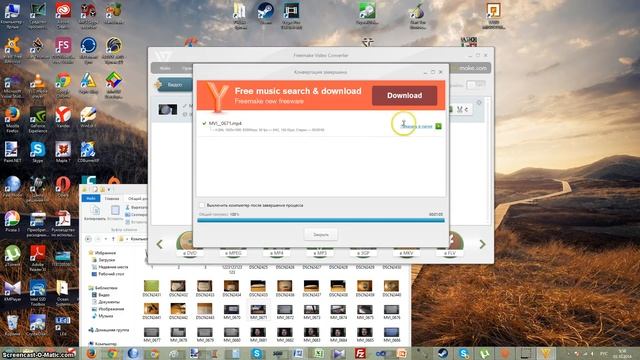The height and width of the screenshot is (360, 640).
Task: Choose the 'в MKV' output format
Action: pyautogui.click(x=406, y=253)
